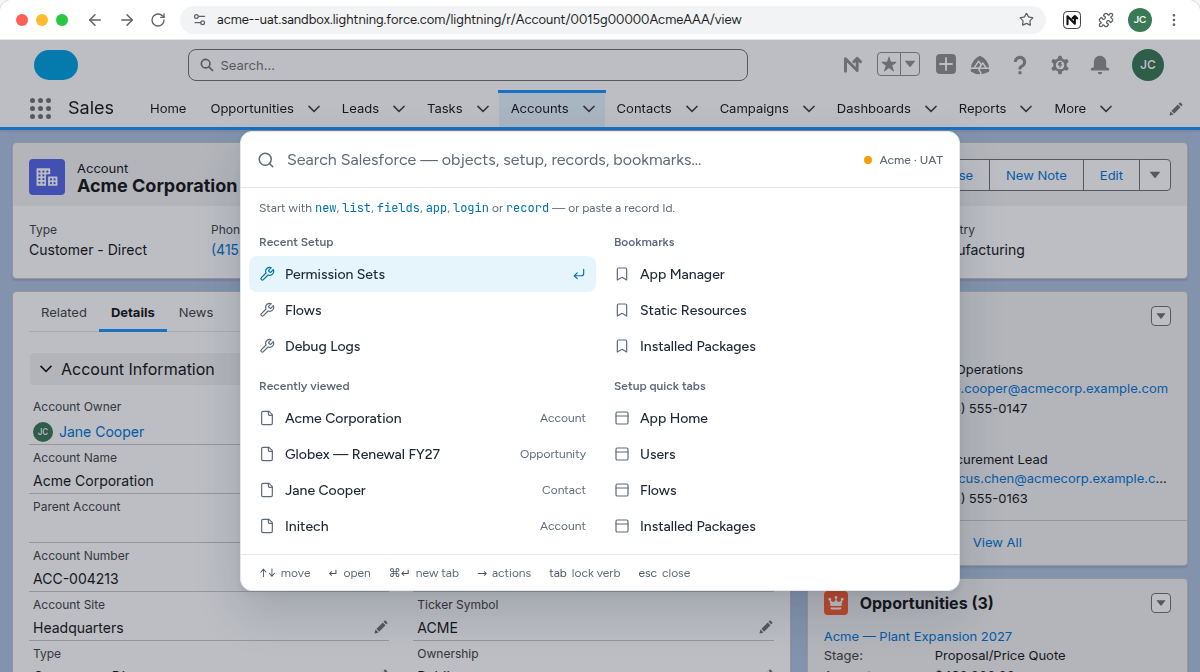Expand the Contacts tab dropdown chevron
The image size is (1200, 672).
tap(692, 108)
